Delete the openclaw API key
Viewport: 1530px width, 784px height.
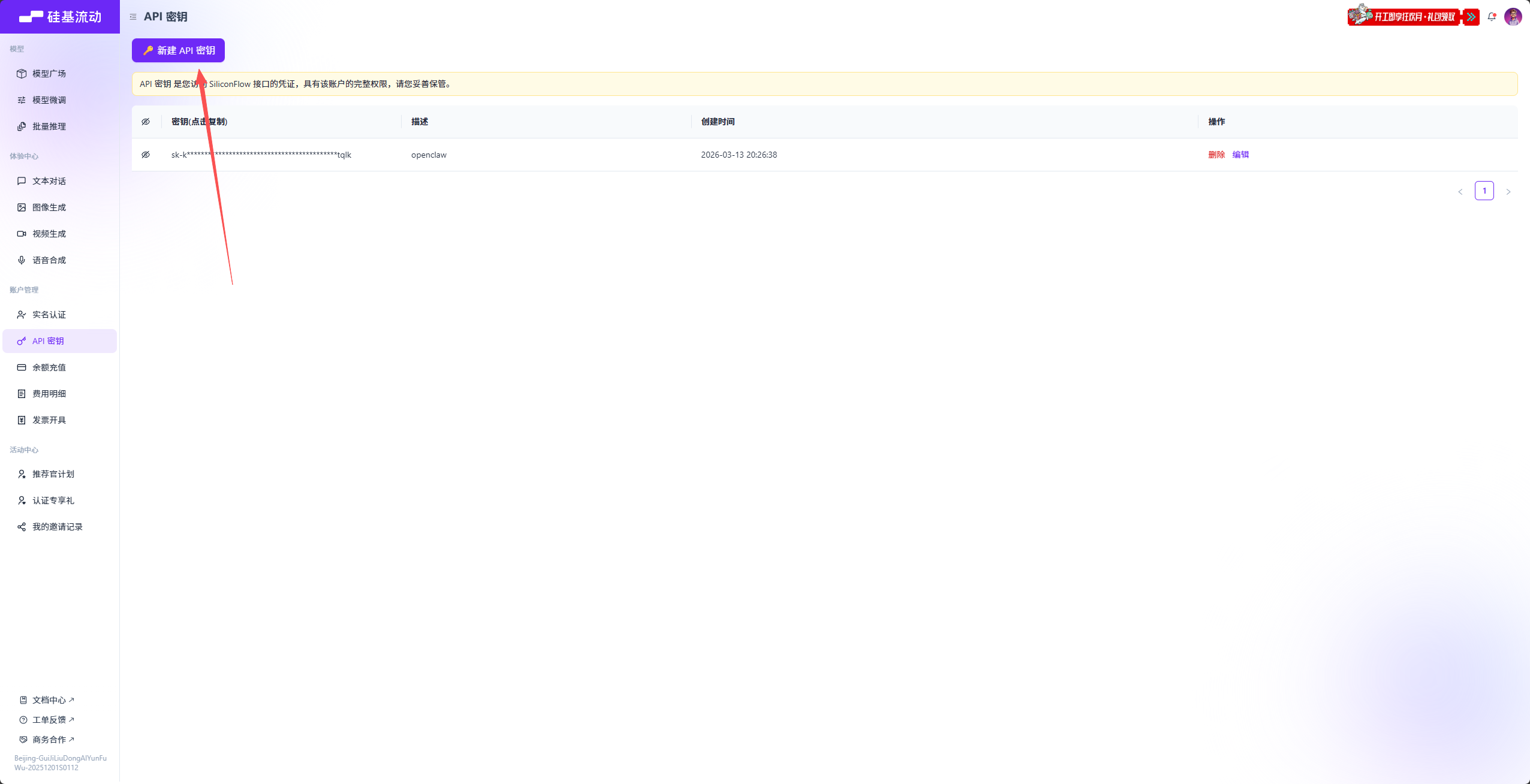point(1216,155)
